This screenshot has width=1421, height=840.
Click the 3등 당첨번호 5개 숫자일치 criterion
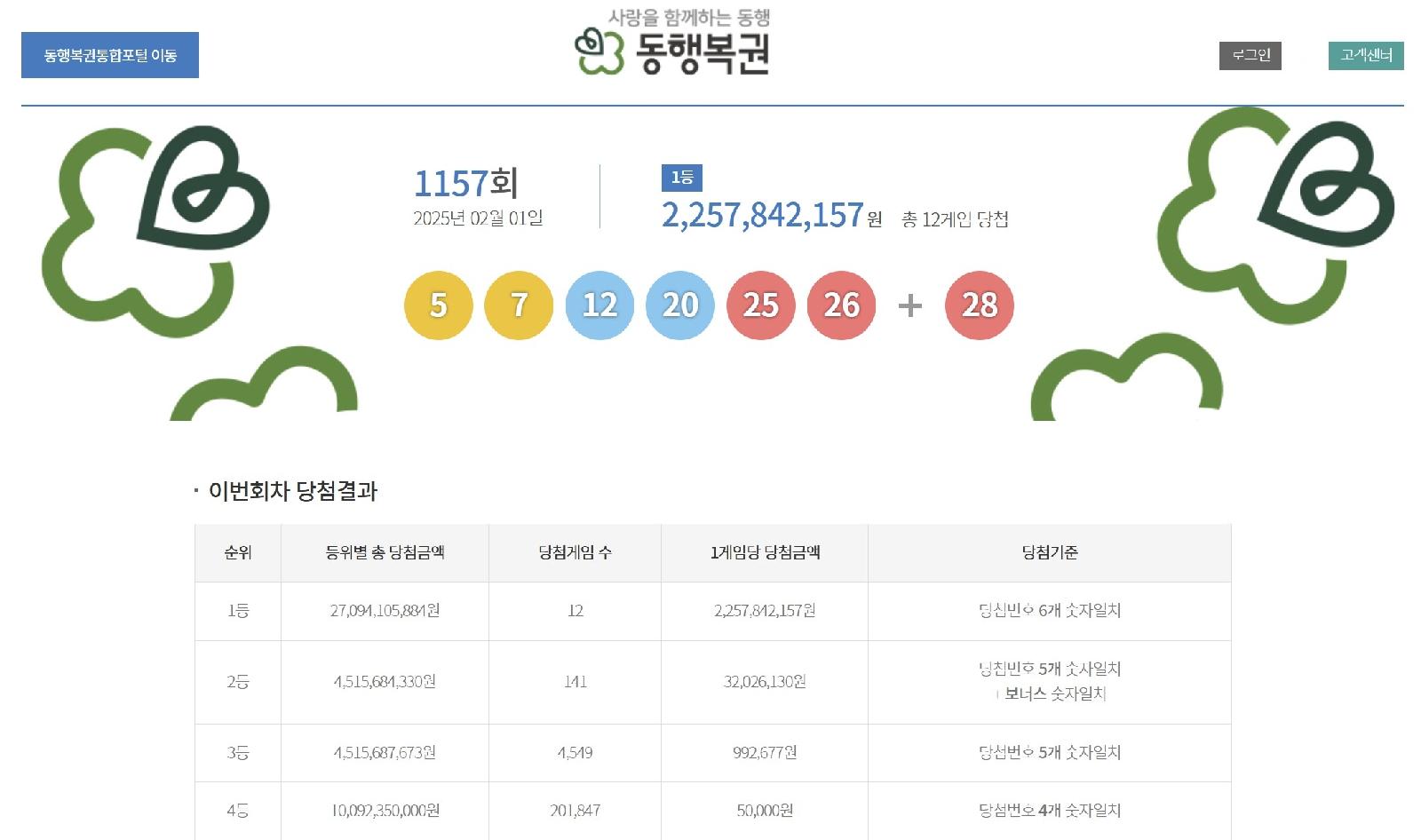click(x=1050, y=753)
